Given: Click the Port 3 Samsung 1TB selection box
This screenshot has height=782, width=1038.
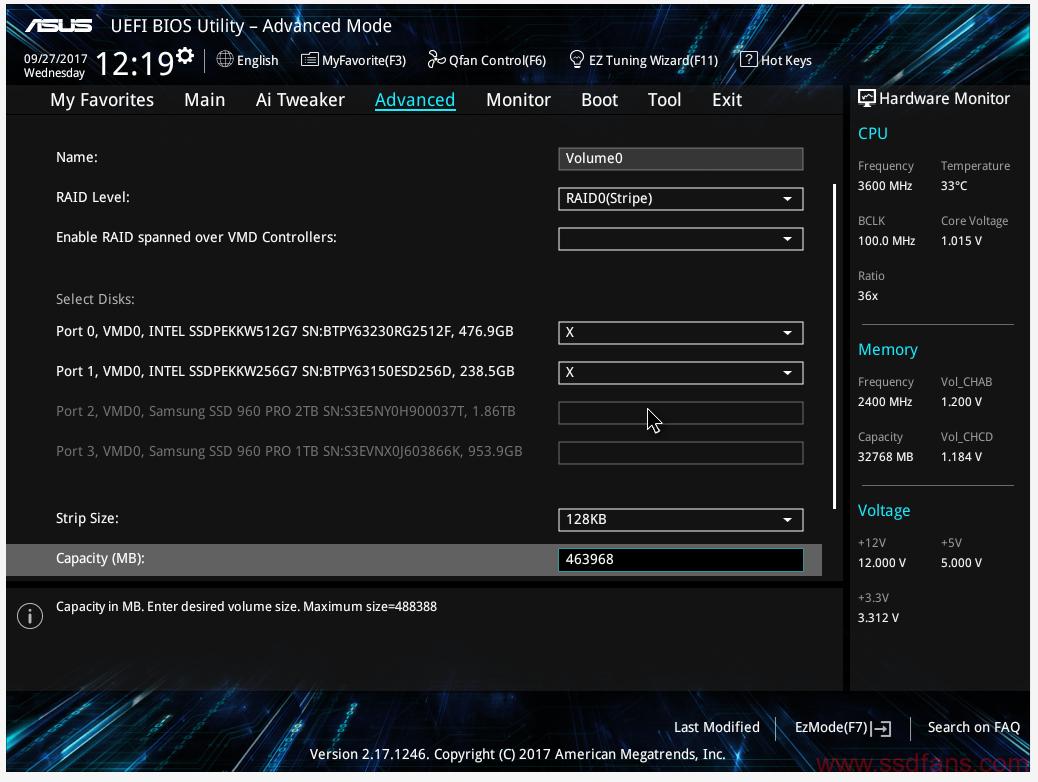Looking at the screenshot, I should [681, 453].
